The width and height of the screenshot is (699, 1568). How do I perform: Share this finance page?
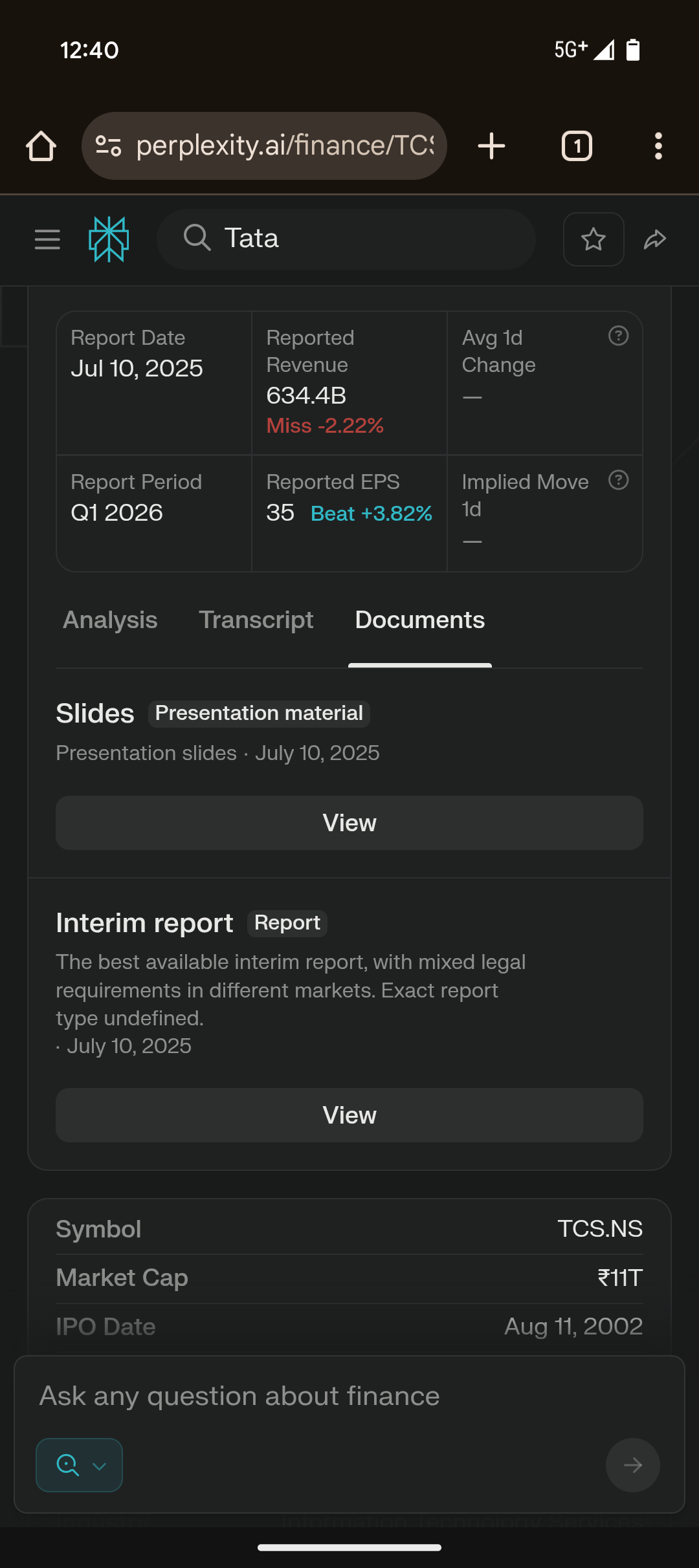click(655, 239)
